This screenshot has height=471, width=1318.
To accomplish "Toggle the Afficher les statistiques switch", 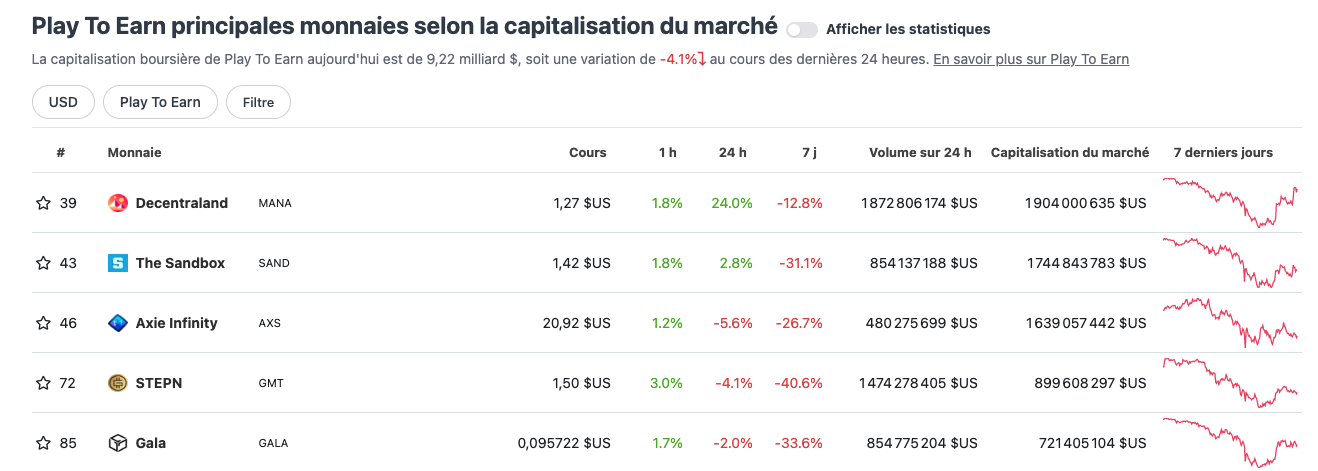I will pyautogui.click(x=802, y=30).
